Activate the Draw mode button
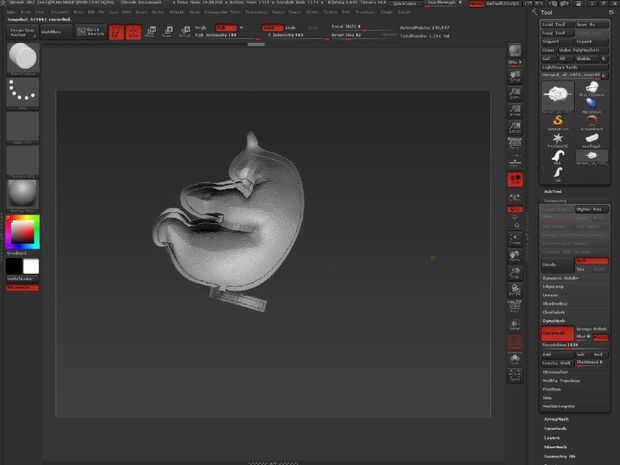 point(132,32)
